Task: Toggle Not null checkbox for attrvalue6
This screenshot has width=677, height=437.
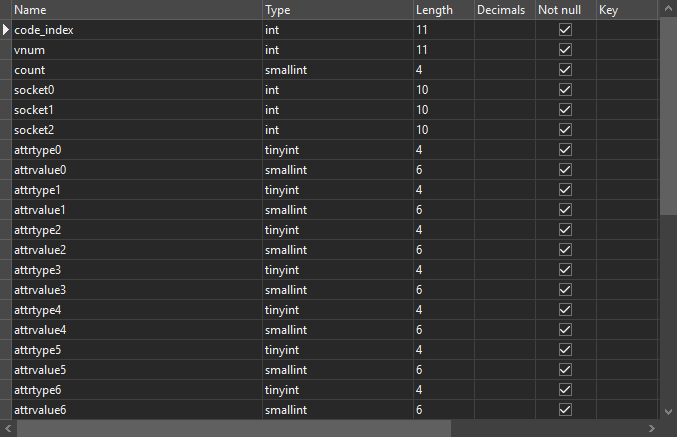Action: pyautogui.click(x=565, y=410)
